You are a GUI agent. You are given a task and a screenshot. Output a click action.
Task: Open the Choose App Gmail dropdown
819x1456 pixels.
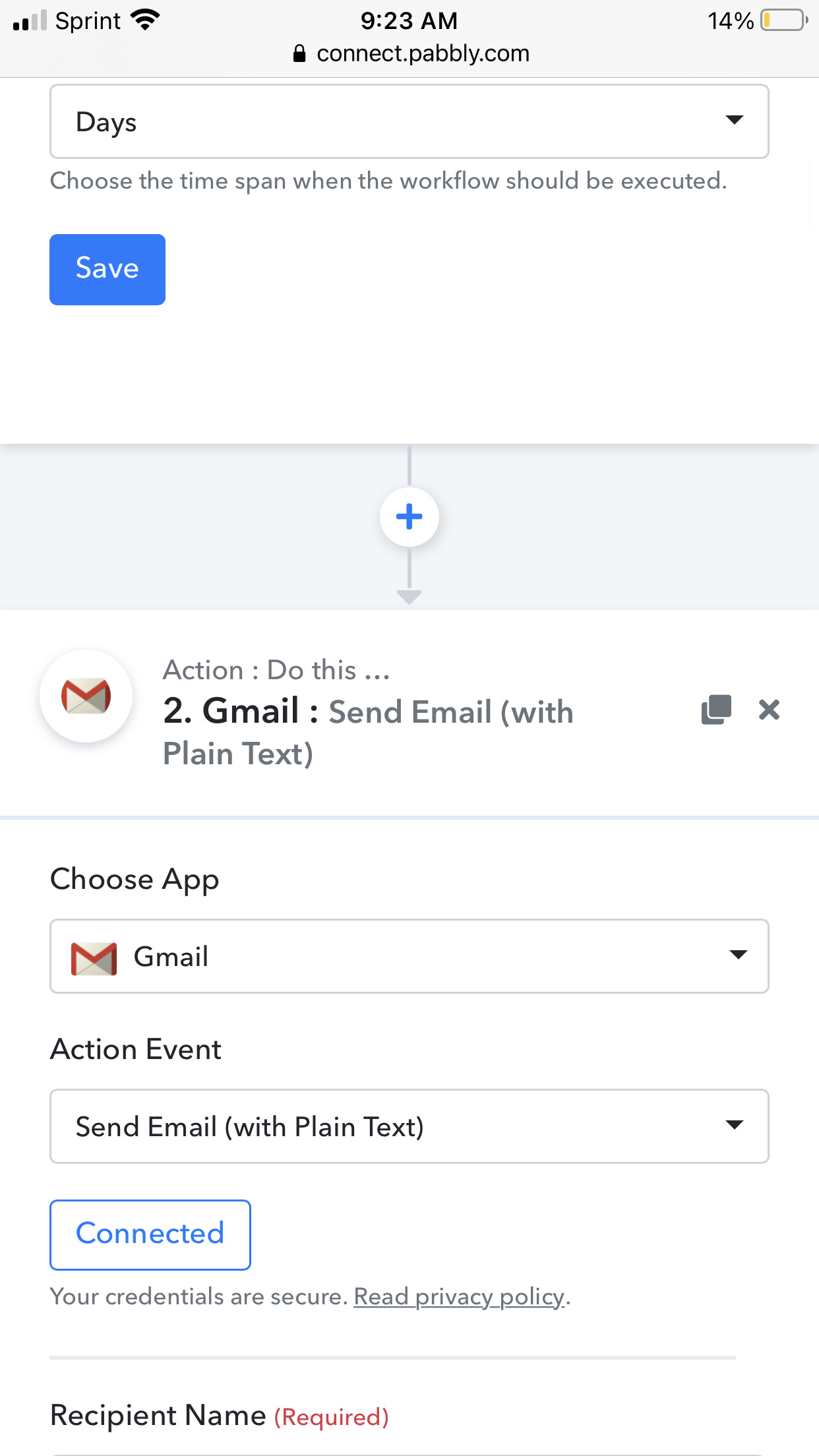coord(409,956)
